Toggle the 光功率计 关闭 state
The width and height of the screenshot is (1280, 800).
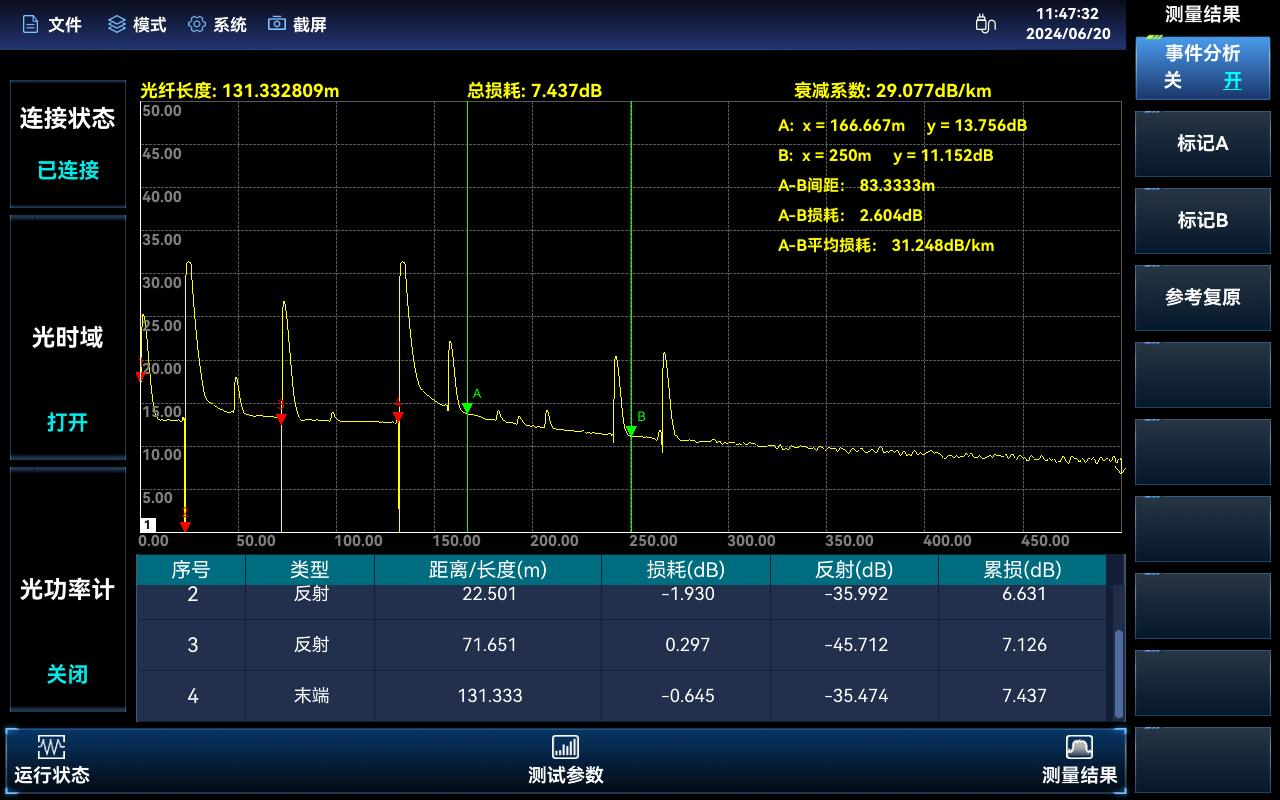67,675
